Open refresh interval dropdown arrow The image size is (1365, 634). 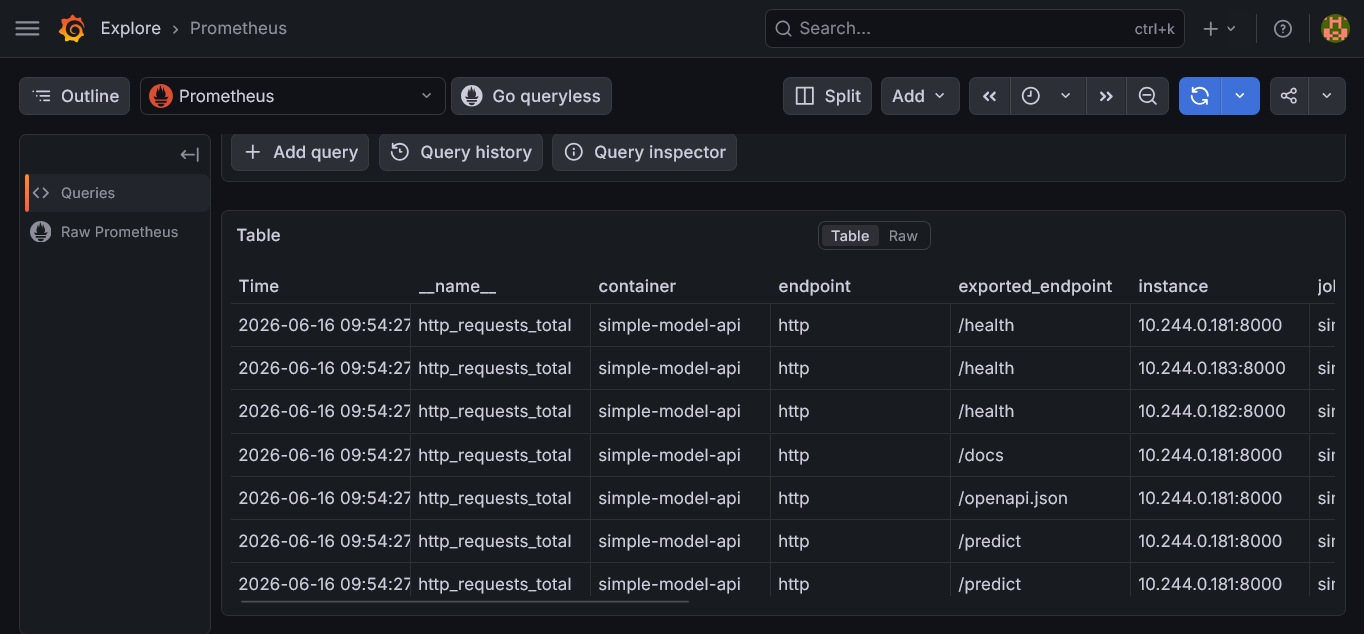tap(1240, 96)
